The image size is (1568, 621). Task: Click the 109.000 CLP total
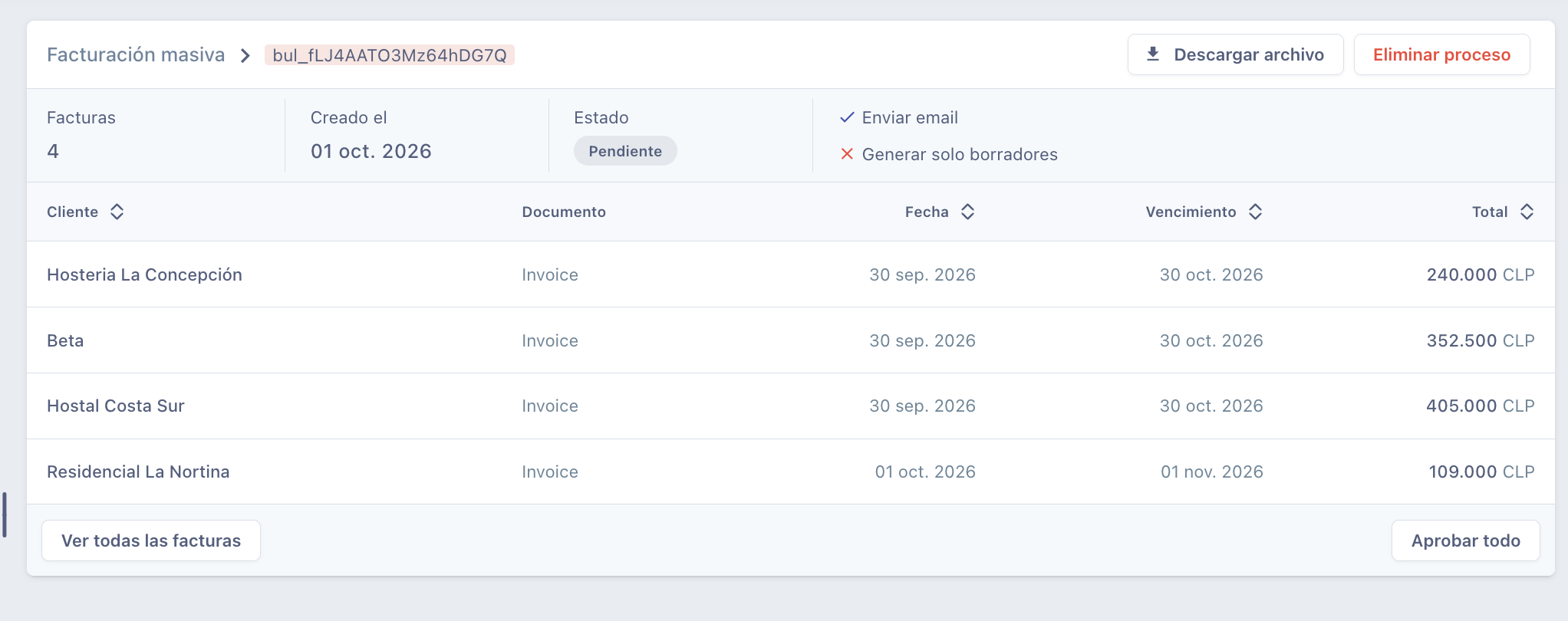coord(1481,472)
